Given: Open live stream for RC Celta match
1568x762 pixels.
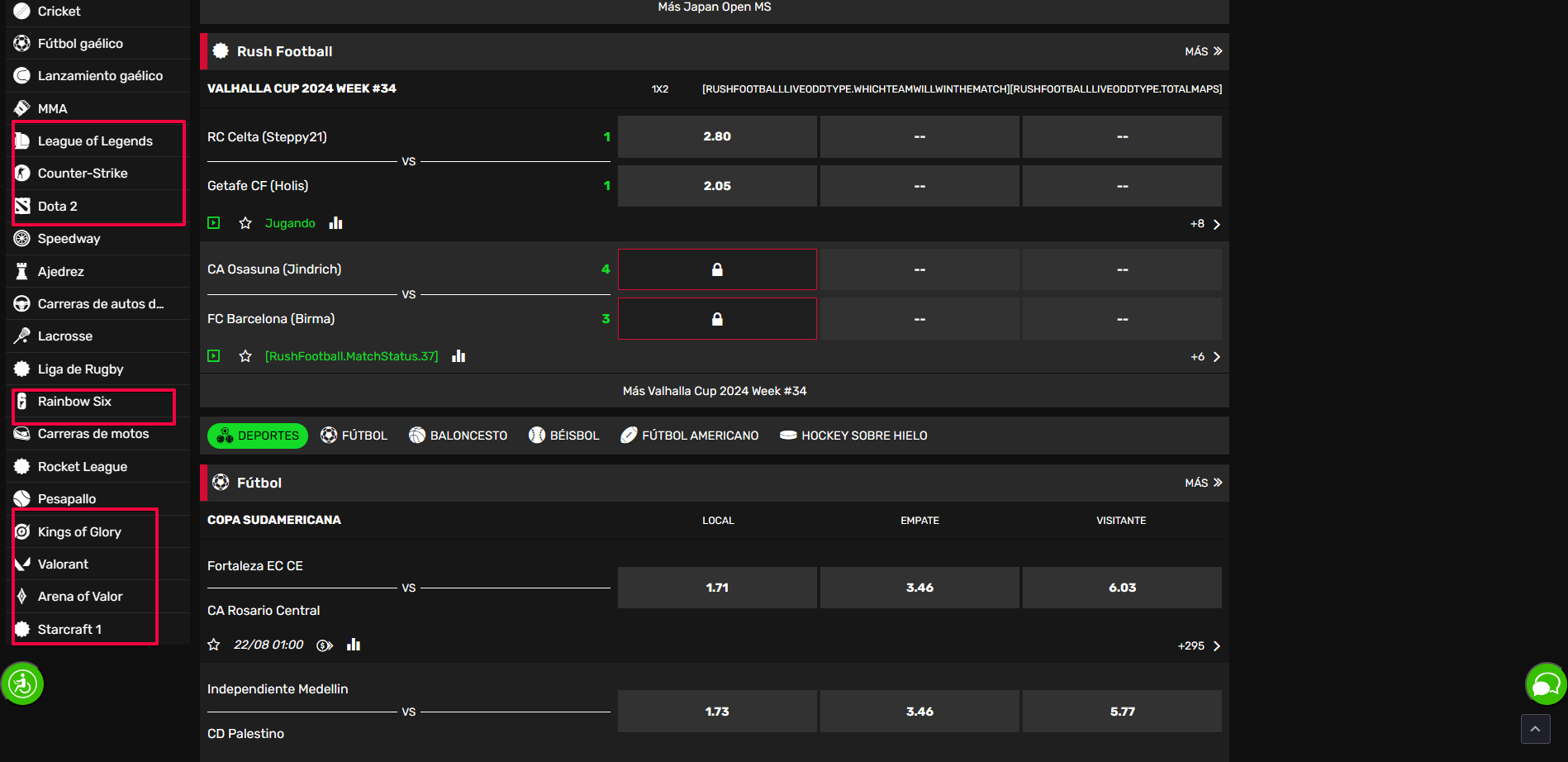Looking at the screenshot, I should click(214, 223).
